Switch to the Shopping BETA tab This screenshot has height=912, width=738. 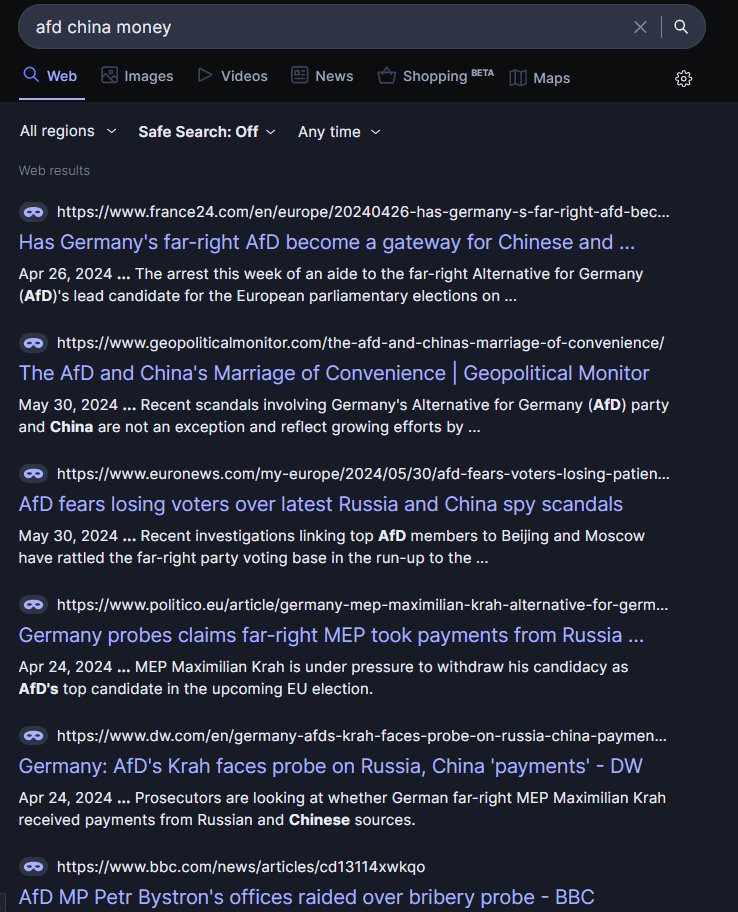[x=436, y=76]
